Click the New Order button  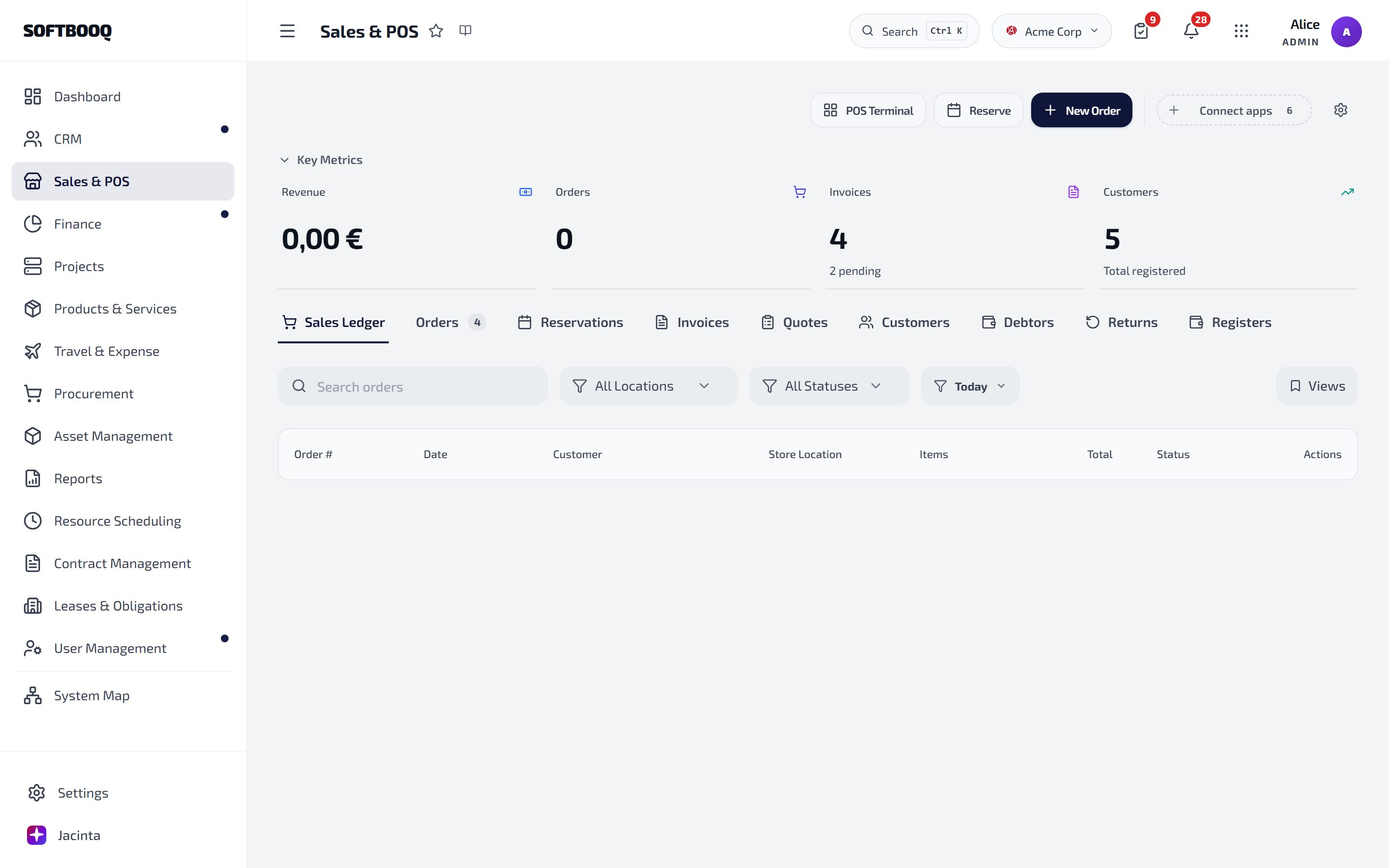tap(1081, 110)
